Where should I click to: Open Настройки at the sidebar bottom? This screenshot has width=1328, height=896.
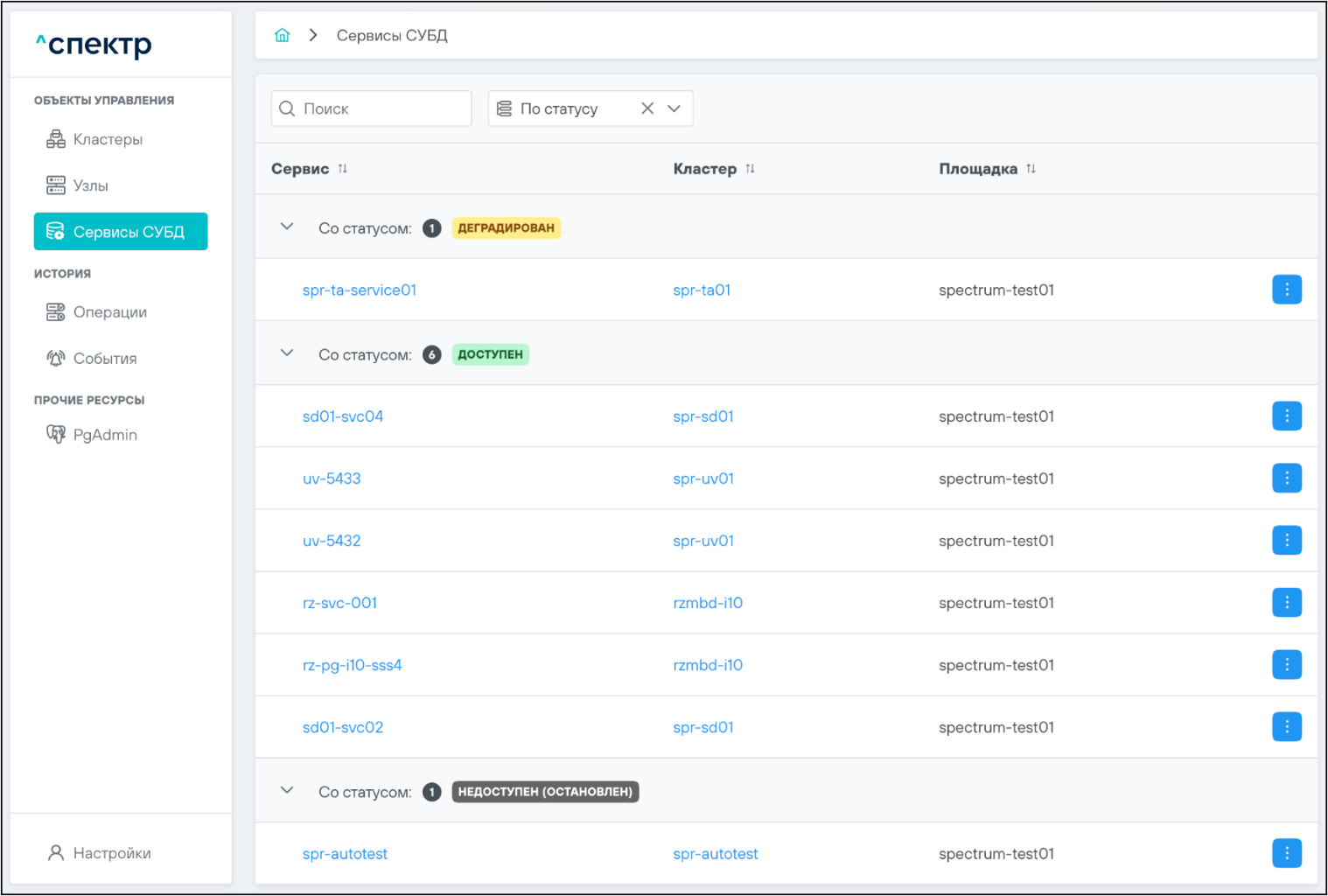coord(111,853)
